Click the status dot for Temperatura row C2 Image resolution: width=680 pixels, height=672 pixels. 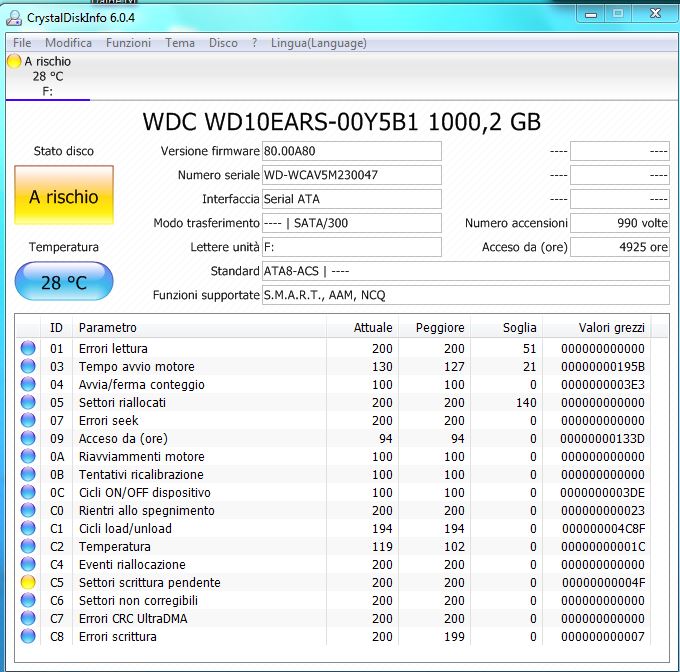pyautogui.click(x=28, y=546)
